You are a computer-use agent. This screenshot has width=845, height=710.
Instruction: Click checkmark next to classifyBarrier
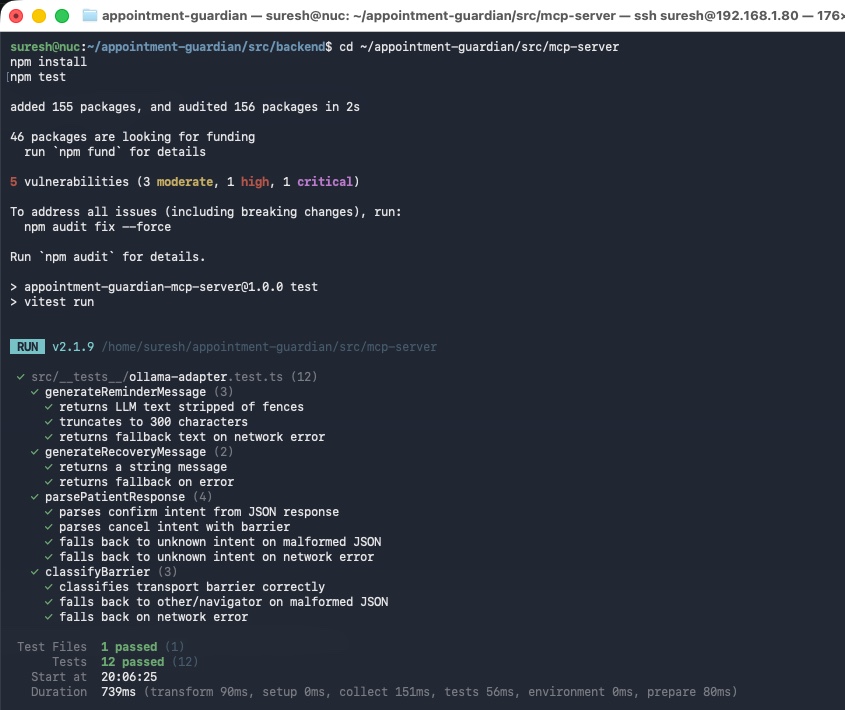[x=35, y=572]
